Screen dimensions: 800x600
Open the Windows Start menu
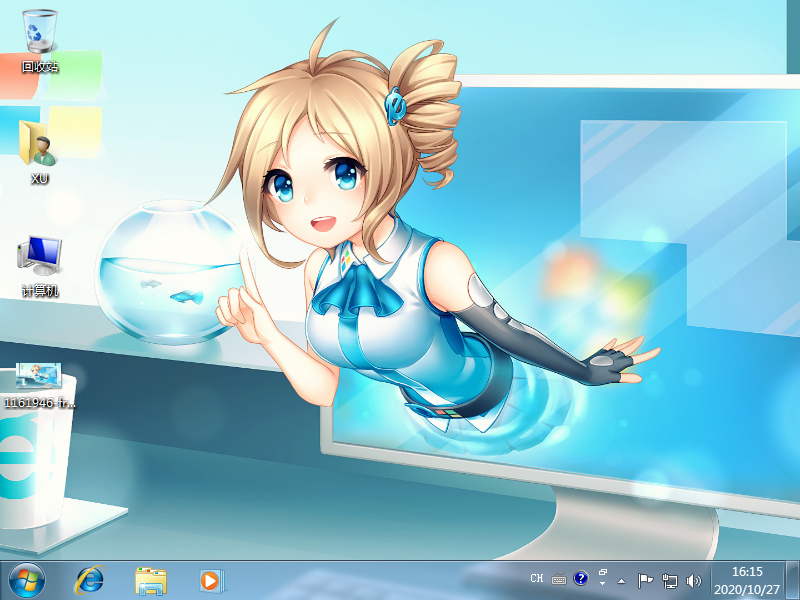pyautogui.click(x=27, y=579)
